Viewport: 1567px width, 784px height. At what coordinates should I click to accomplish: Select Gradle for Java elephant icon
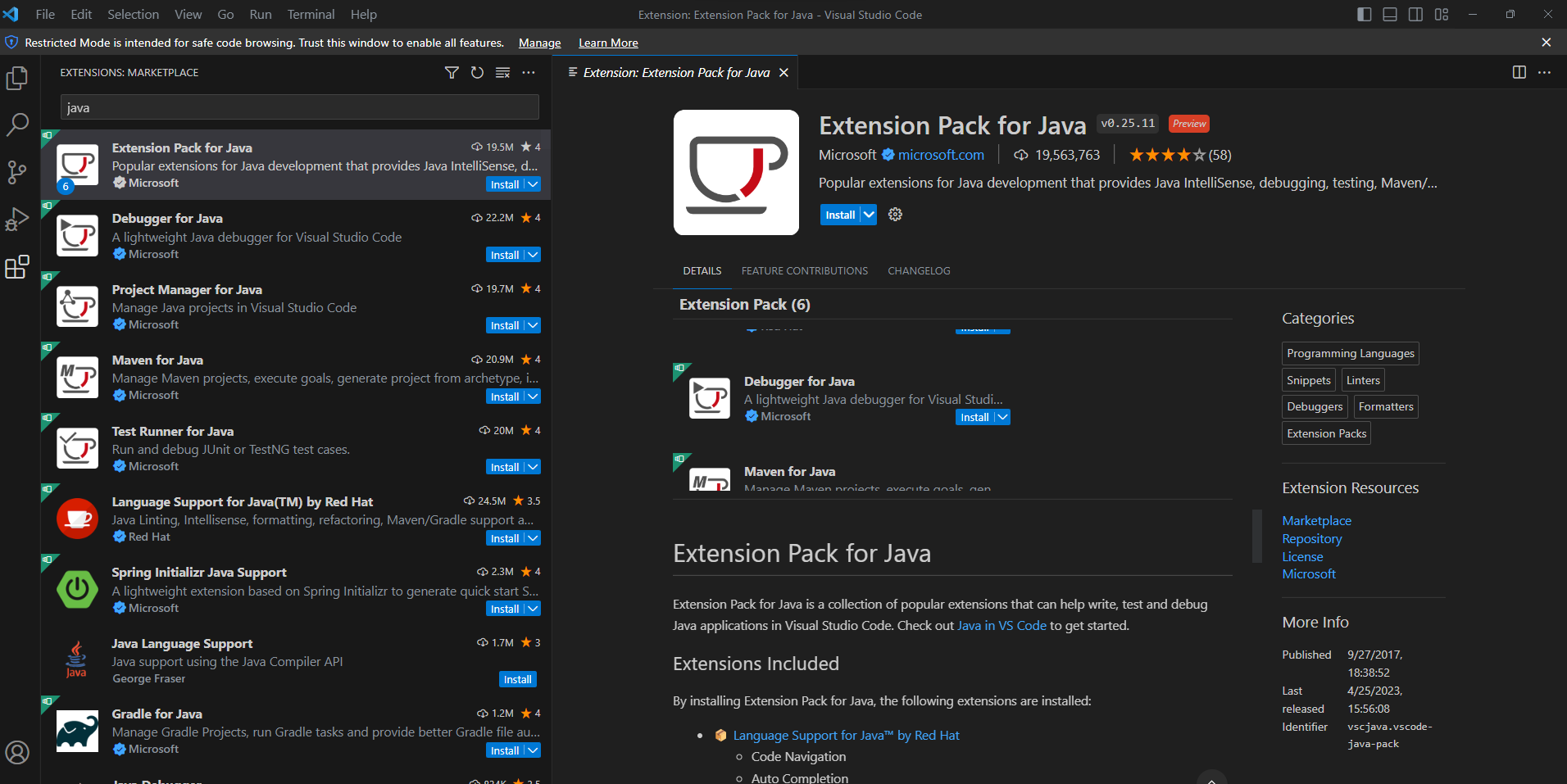coord(78,732)
